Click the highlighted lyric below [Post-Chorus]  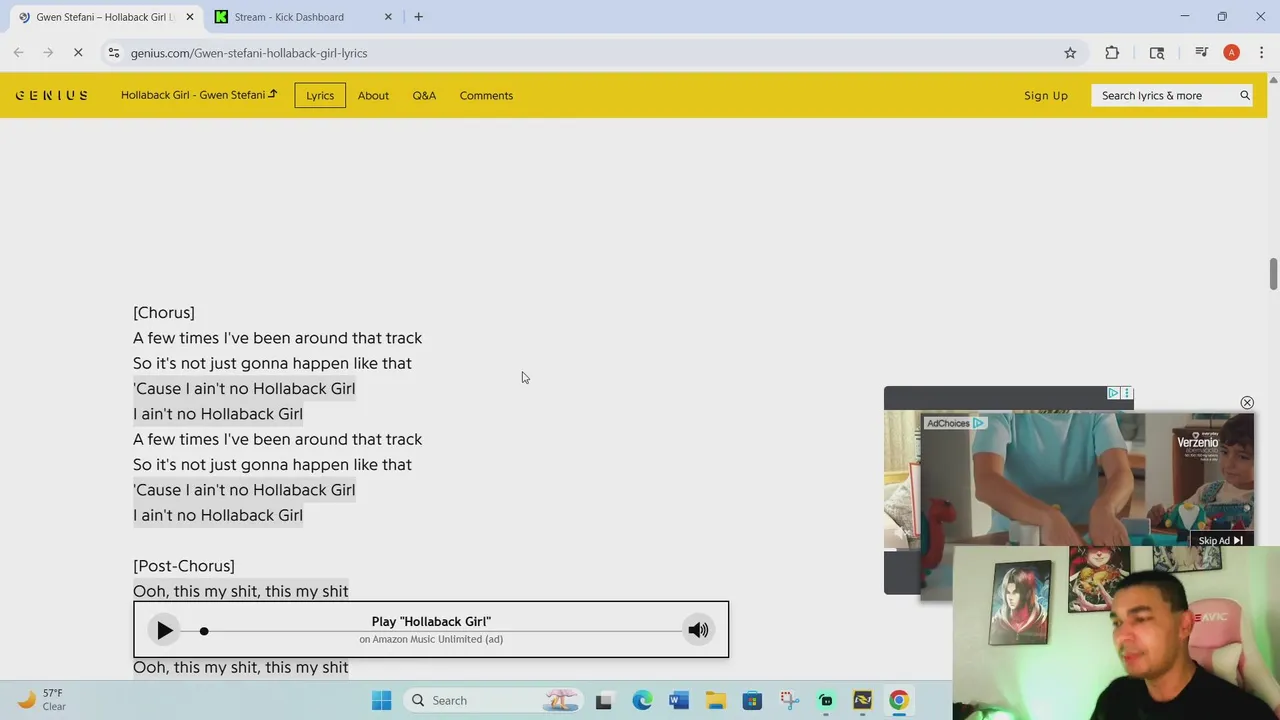(x=241, y=591)
